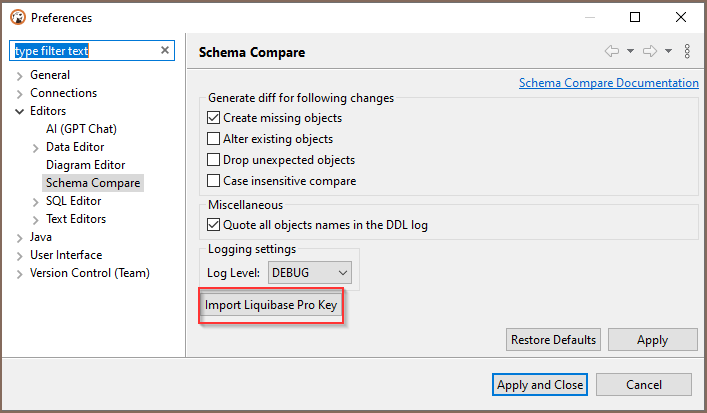
Task: Toggle Quote all objects names checkbox
Action: 213,225
